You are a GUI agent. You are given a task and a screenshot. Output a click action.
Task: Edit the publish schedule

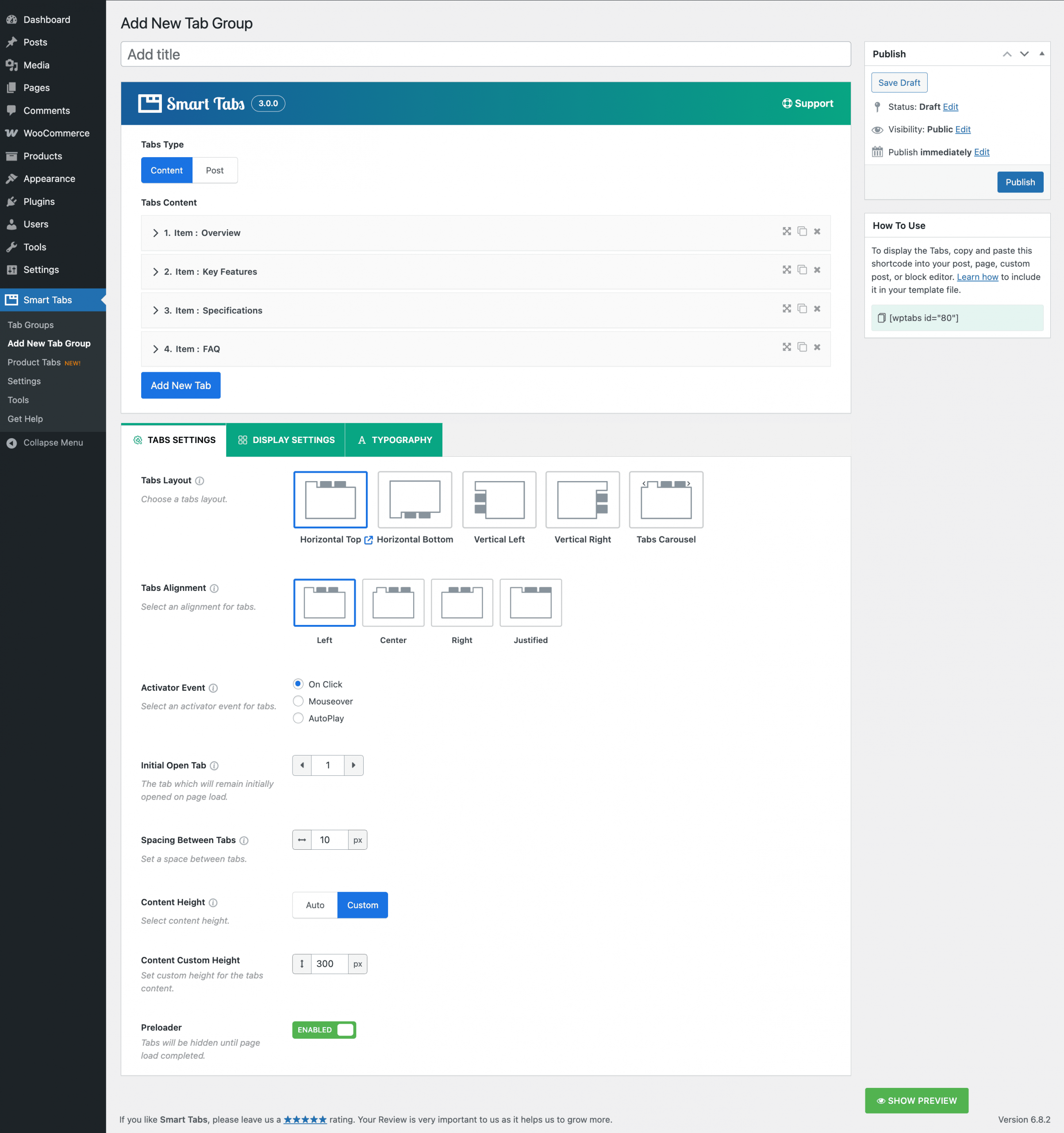pyautogui.click(x=981, y=152)
